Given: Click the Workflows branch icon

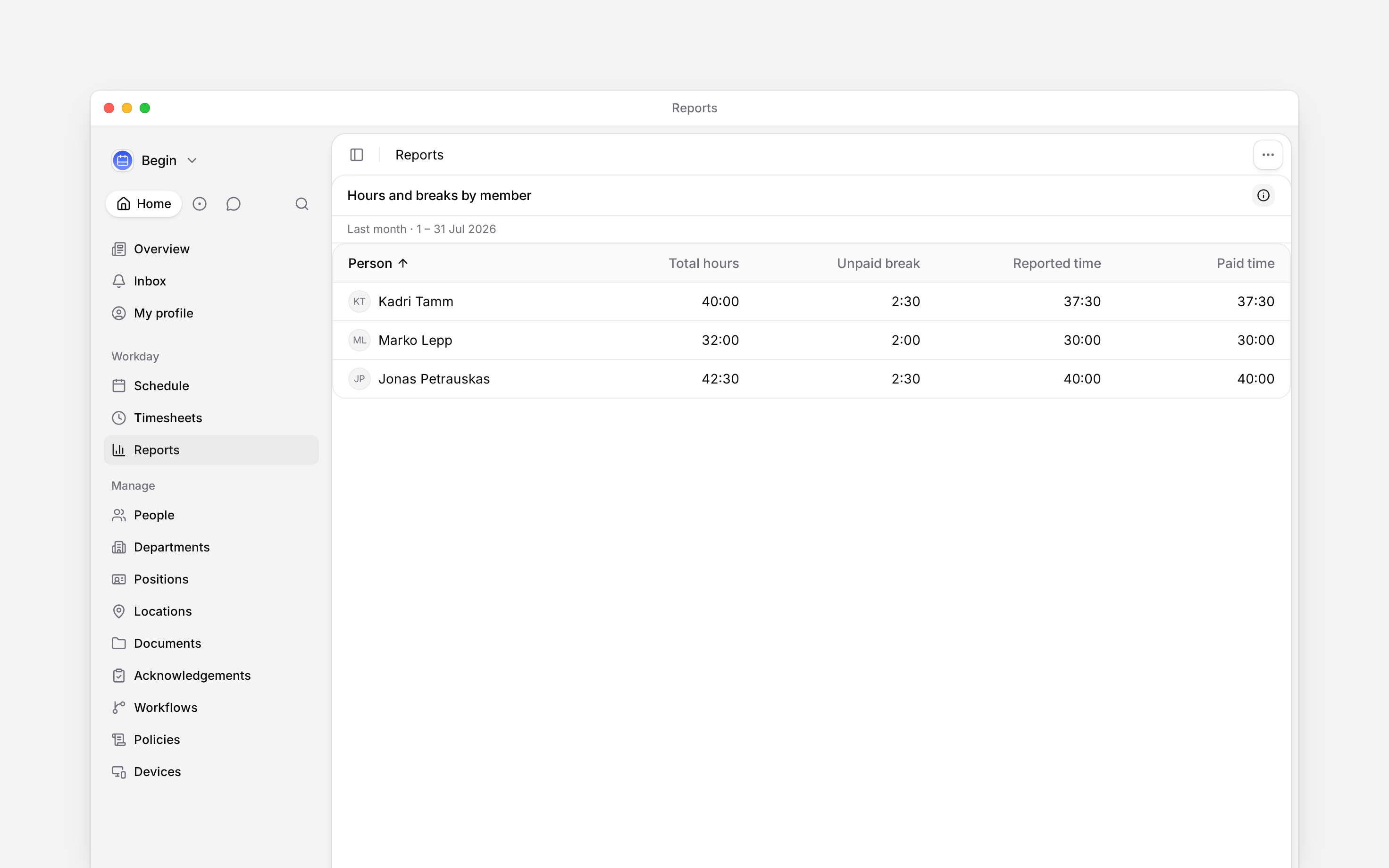Looking at the screenshot, I should (119, 708).
